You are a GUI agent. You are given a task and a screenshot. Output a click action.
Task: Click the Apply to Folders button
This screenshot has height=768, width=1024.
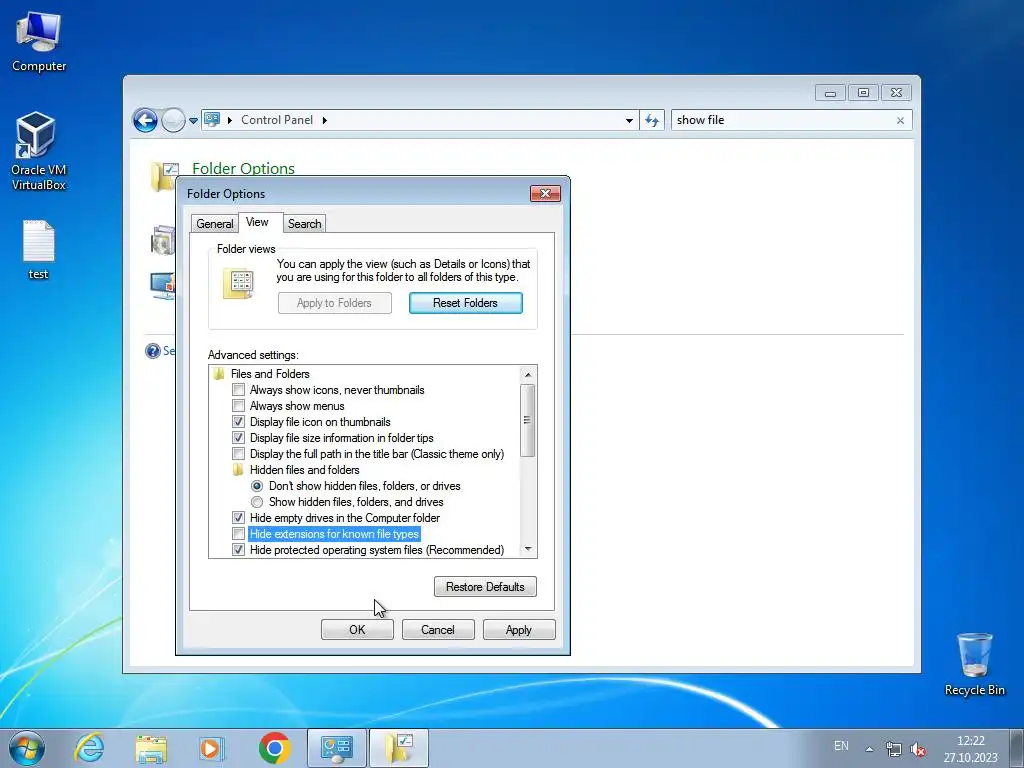334,303
